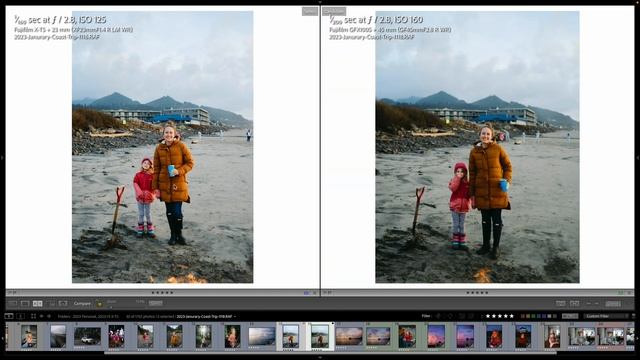Click color label icon under Candidate photo
640x360 pixels.
[x=621, y=293]
